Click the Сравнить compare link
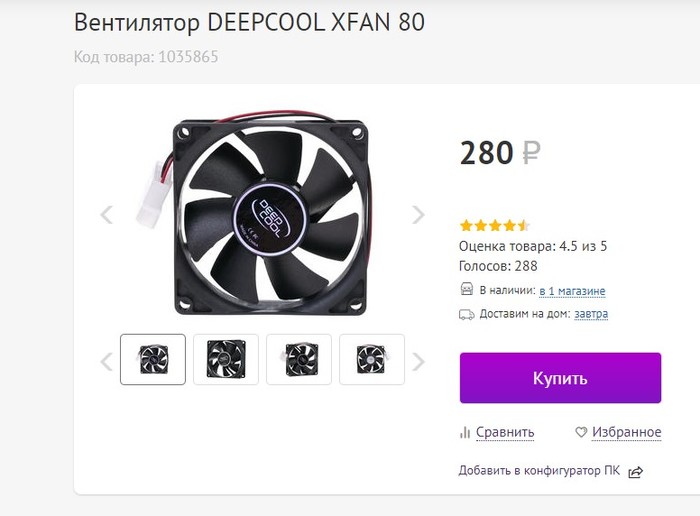This screenshot has width=700, height=516. [504, 432]
